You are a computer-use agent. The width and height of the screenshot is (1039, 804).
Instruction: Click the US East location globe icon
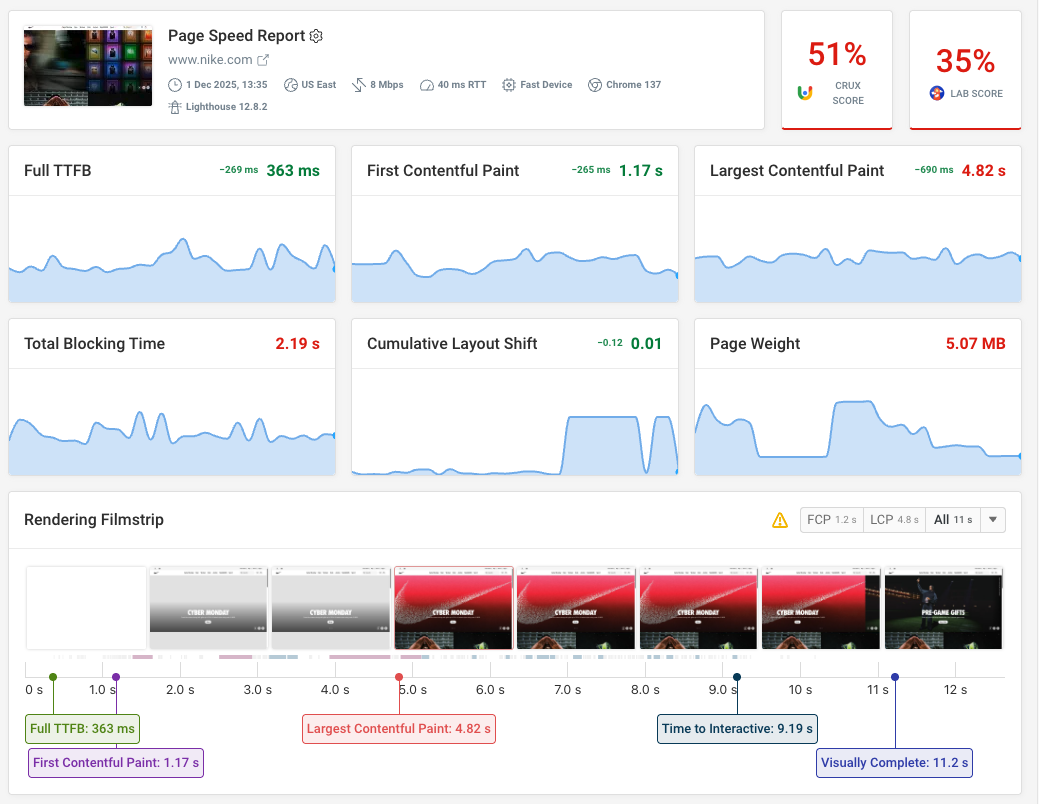point(291,85)
